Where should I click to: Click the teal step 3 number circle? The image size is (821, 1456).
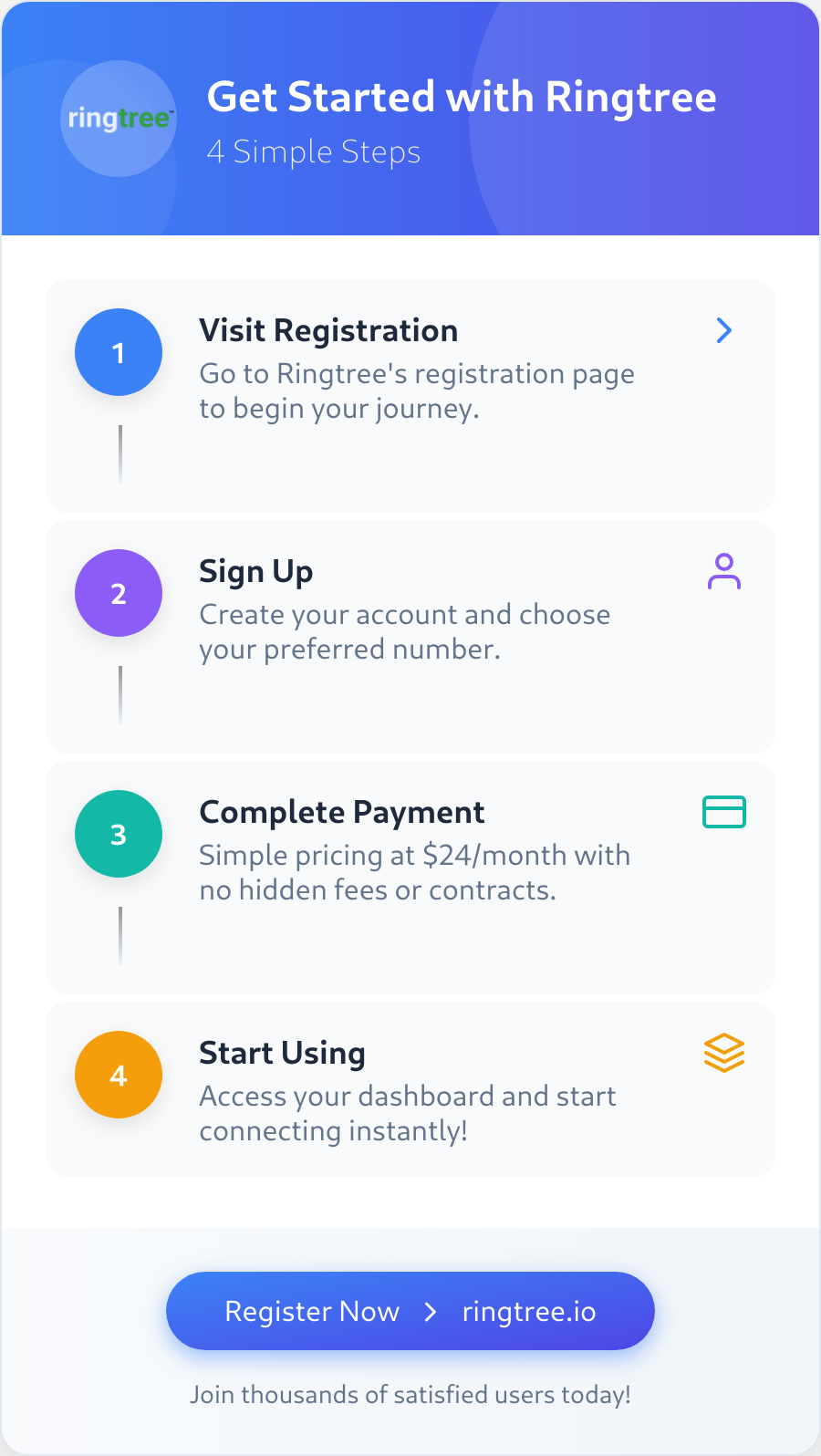[x=119, y=834]
